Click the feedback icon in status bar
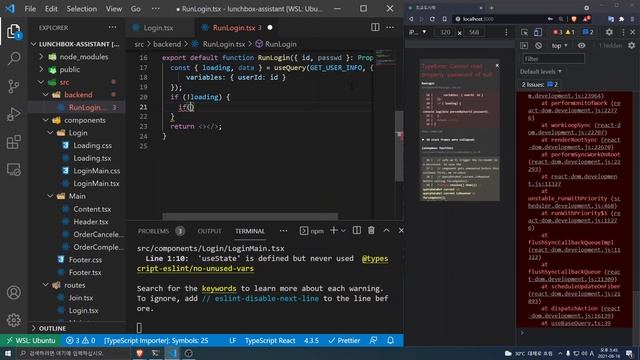Screen dimensions: 640x360 coord(373,340)
